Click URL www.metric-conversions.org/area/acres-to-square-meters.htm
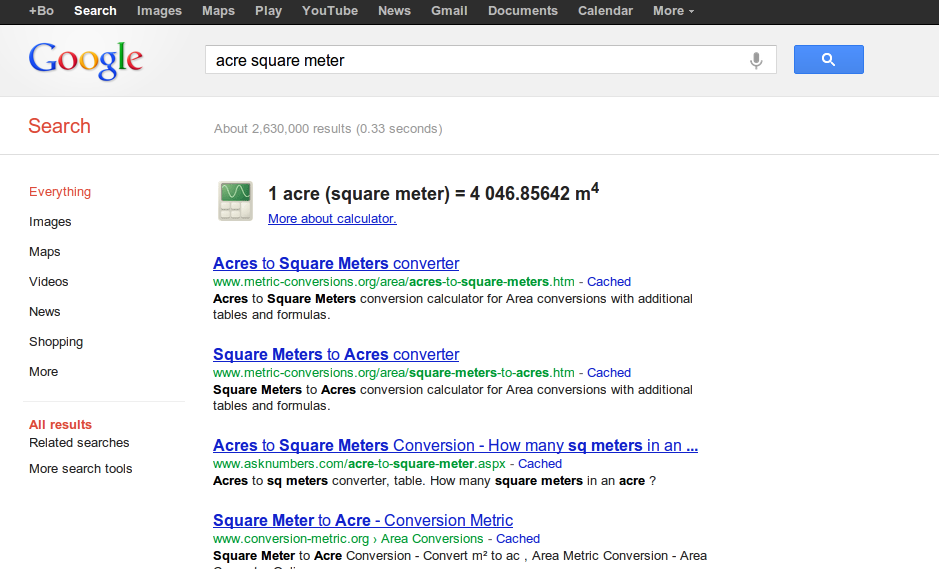Viewport: 939px width, 569px height. click(393, 282)
